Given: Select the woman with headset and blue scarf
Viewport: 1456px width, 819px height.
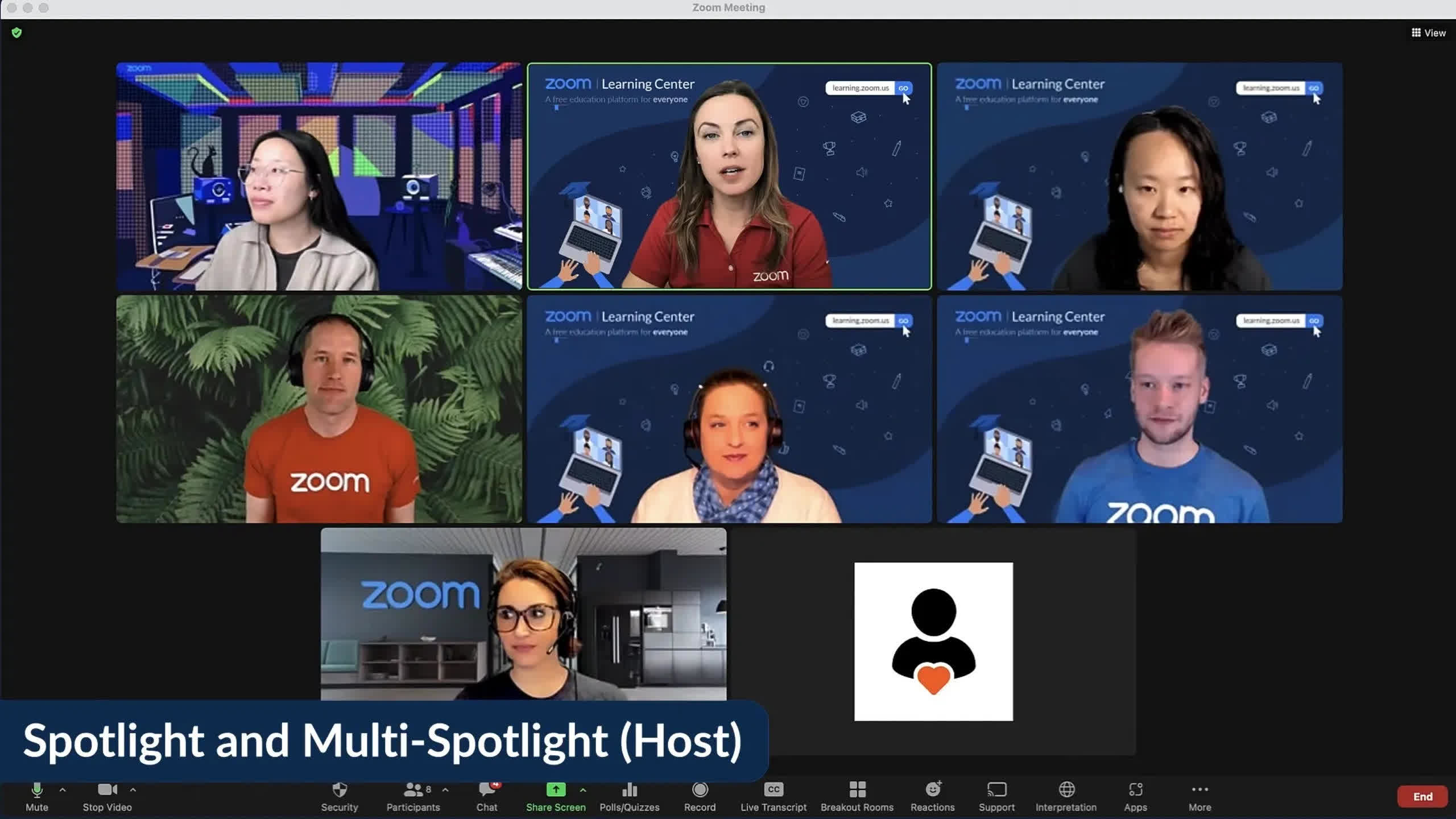Looking at the screenshot, I should pyautogui.click(x=729, y=409).
